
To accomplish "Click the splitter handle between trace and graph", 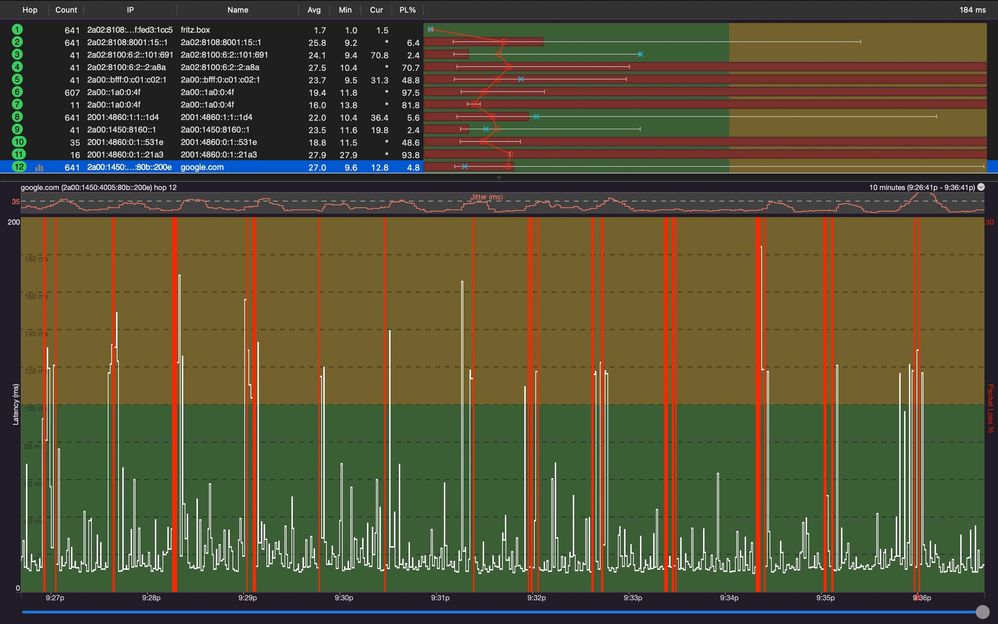I will pos(499,177).
